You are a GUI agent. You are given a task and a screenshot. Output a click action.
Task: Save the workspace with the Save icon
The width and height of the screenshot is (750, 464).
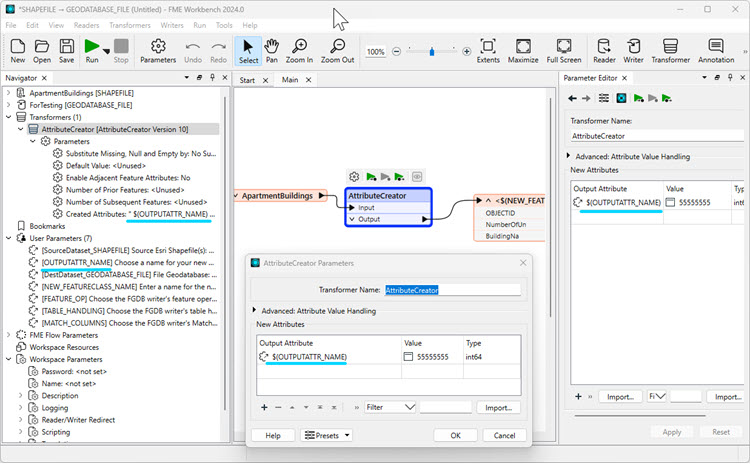coord(66,51)
